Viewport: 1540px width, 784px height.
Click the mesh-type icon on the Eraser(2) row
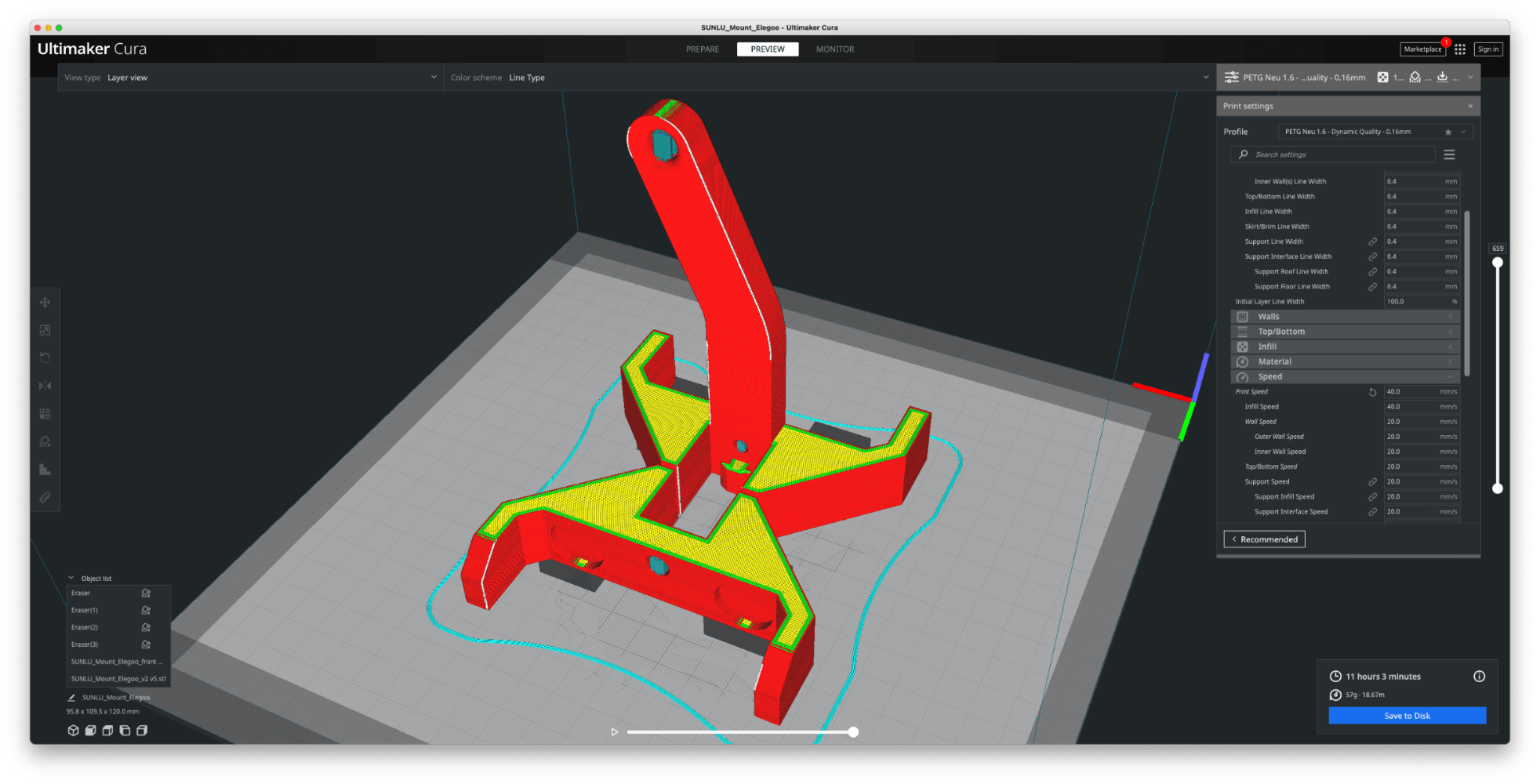pos(146,628)
